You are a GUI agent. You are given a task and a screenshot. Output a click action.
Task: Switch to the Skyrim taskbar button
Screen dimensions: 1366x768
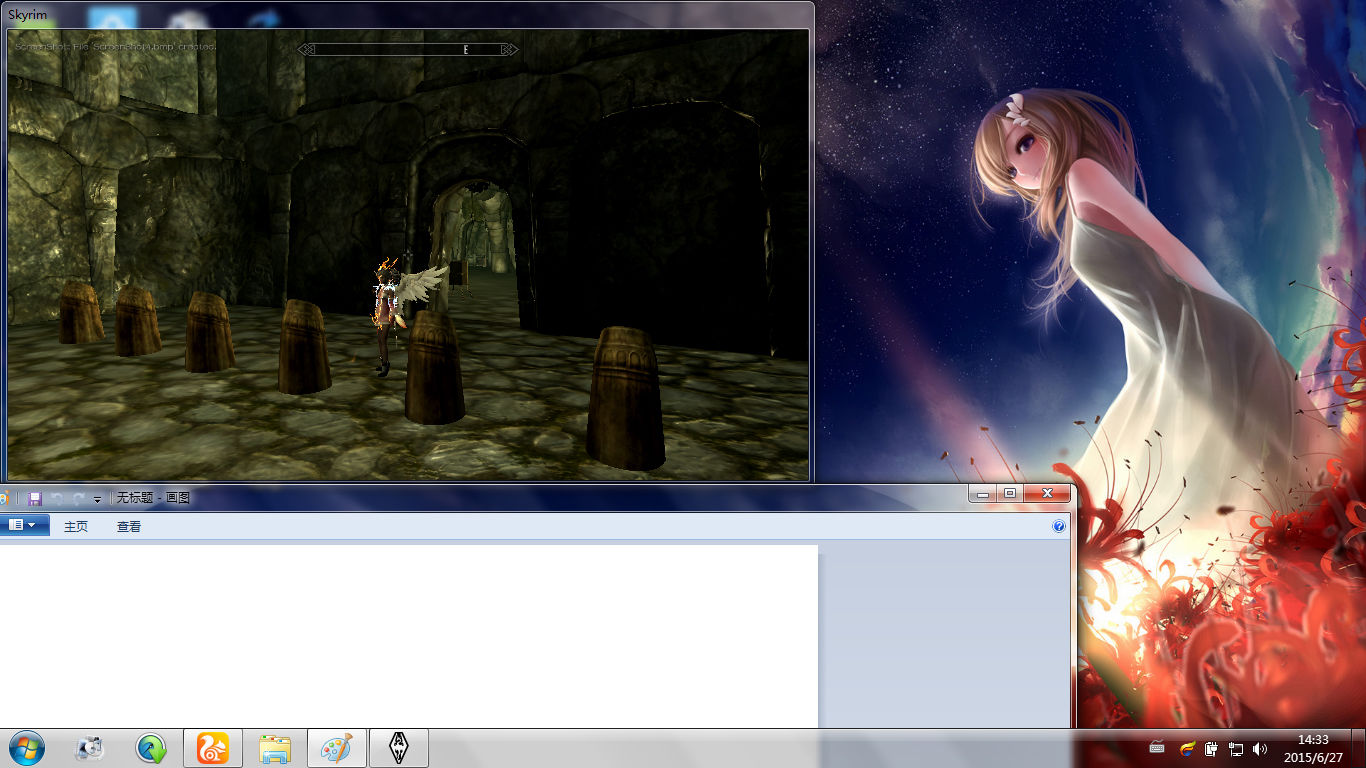click(399, 748)
